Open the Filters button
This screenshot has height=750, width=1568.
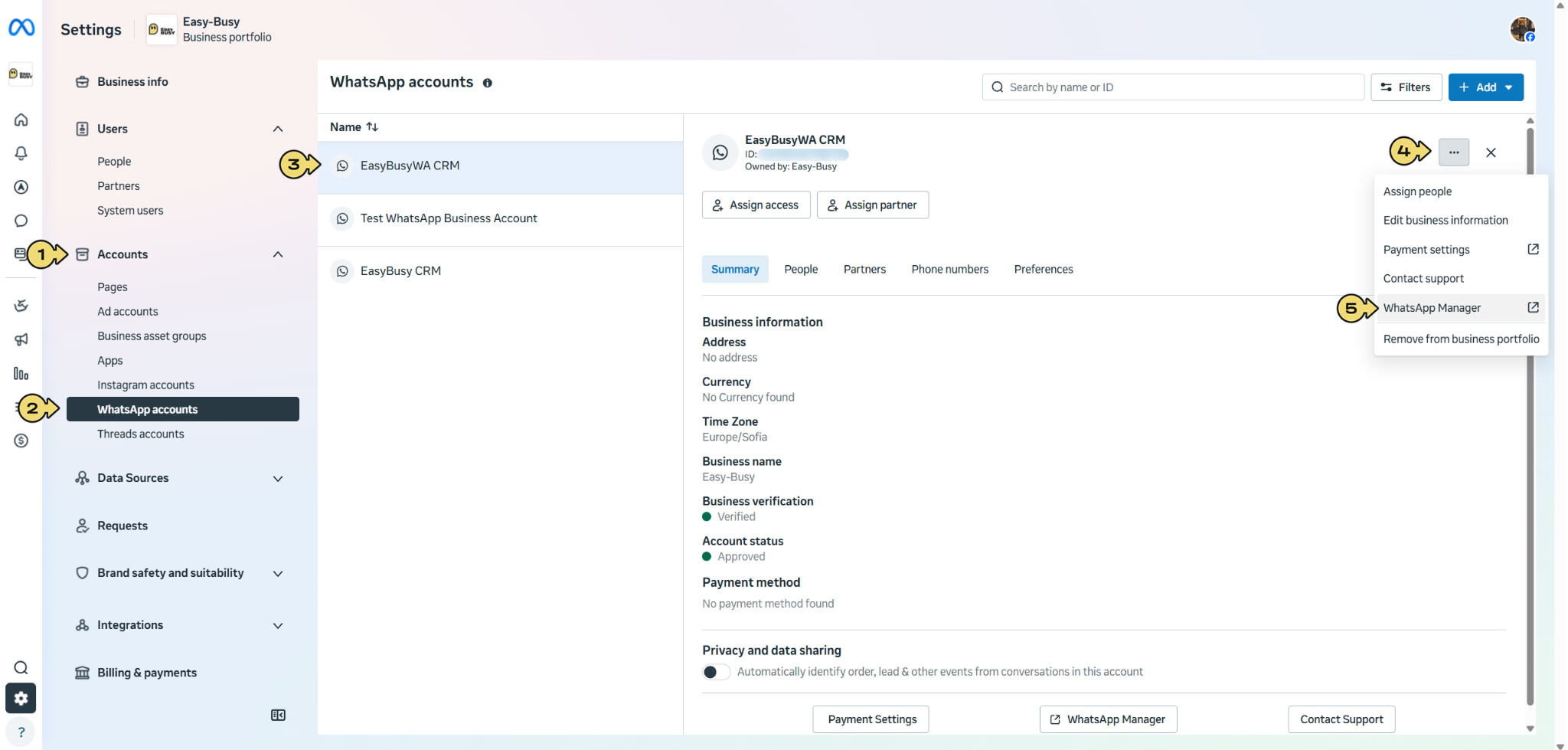[1406, 87]
